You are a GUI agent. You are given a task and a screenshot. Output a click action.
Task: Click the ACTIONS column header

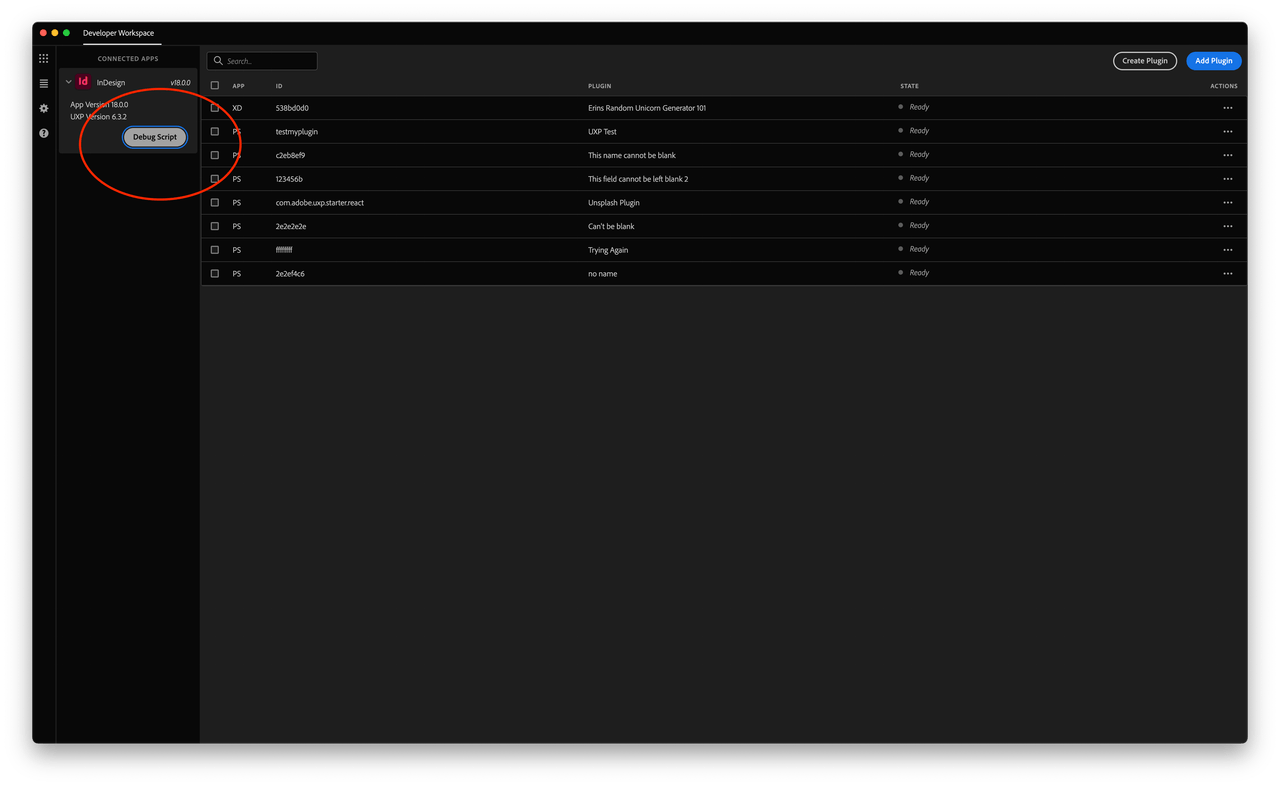coord(1224,86)
